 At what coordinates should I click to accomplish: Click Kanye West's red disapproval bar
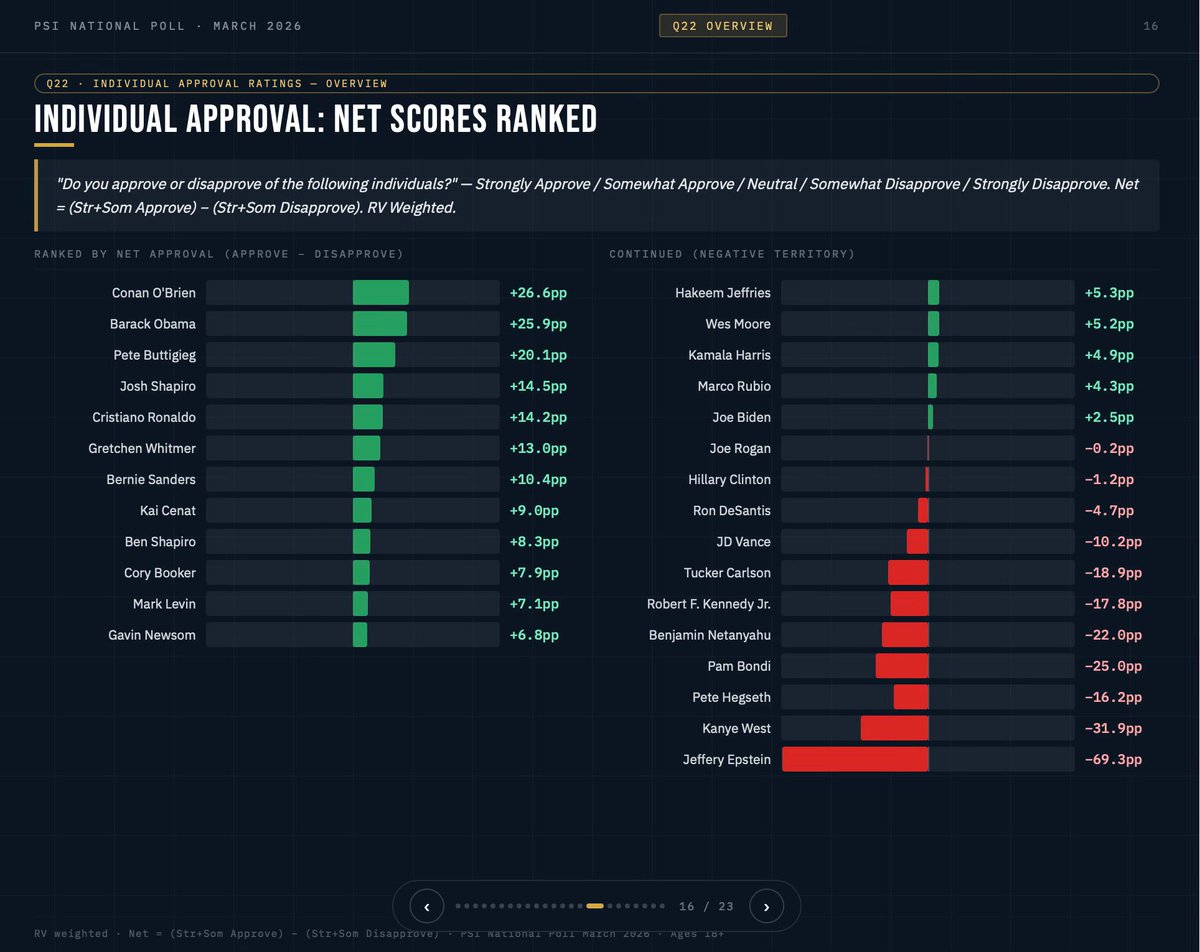click(x=893, y=728)
